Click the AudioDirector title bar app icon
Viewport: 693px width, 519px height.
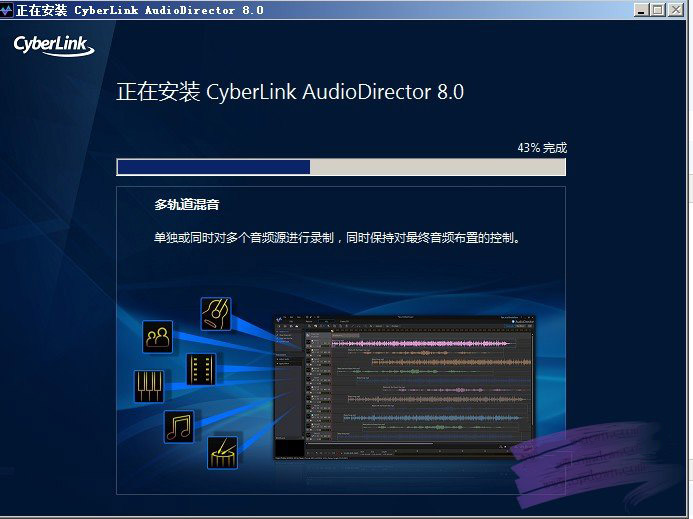coord(7,10)
